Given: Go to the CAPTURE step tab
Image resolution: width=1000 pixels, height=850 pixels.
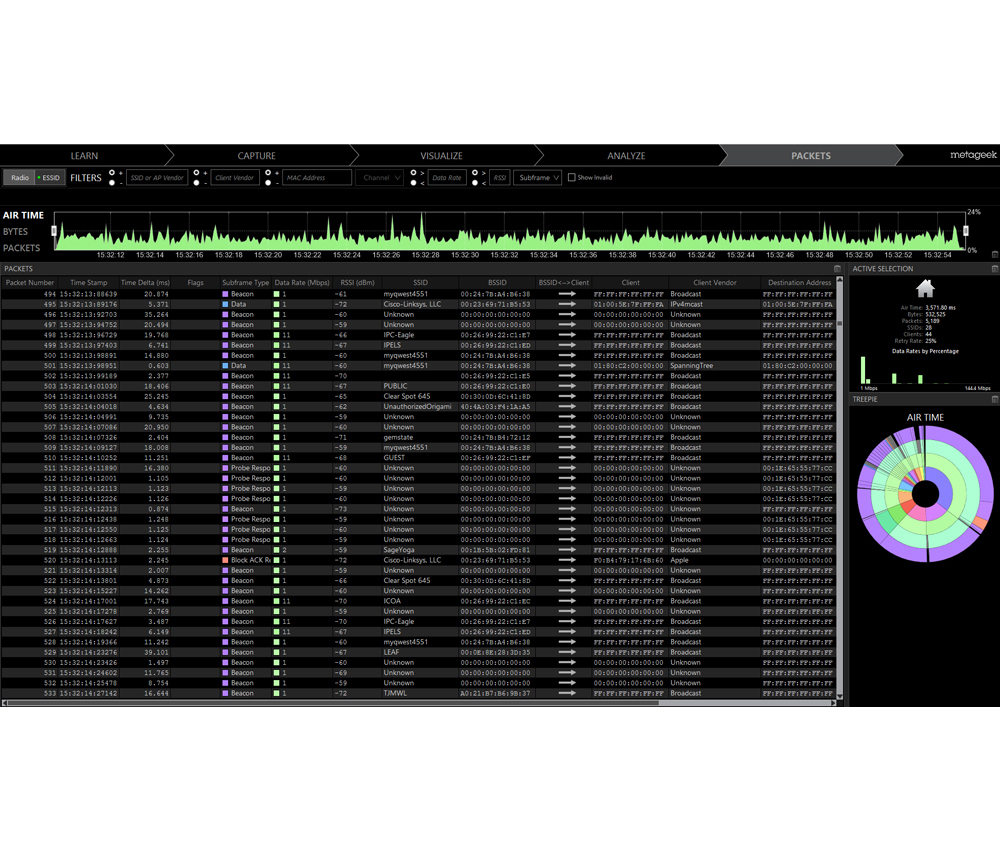Looking at the screenshot, I should click(x=256, y=156).
